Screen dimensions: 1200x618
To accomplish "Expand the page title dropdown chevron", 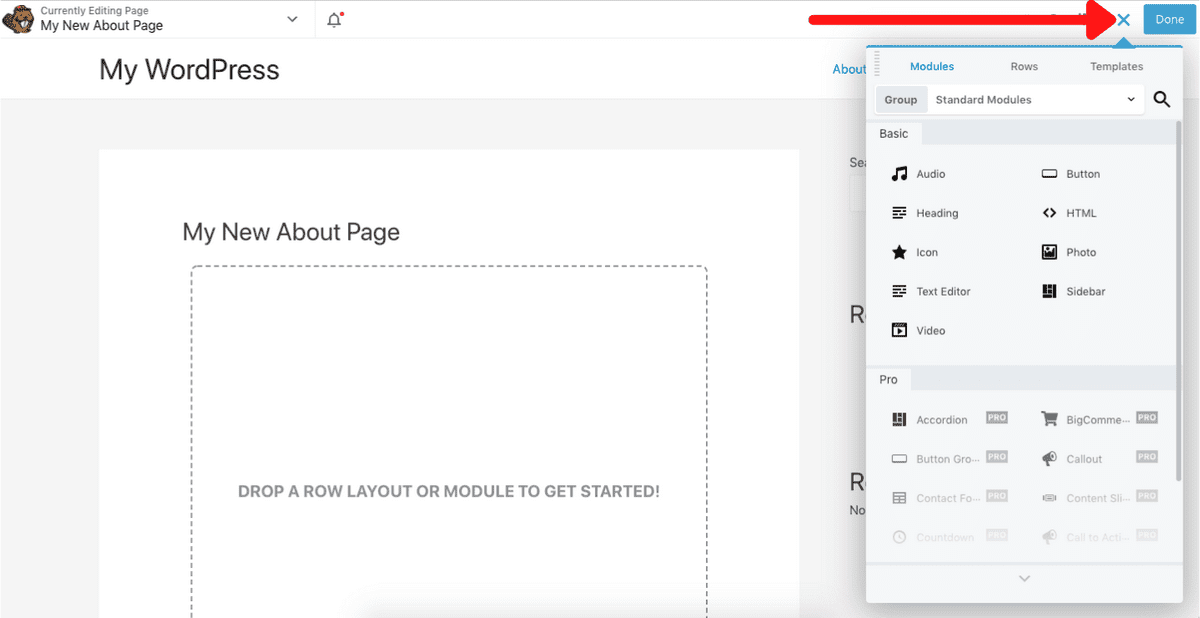I will pyautogui.click(x=292, y=19).
